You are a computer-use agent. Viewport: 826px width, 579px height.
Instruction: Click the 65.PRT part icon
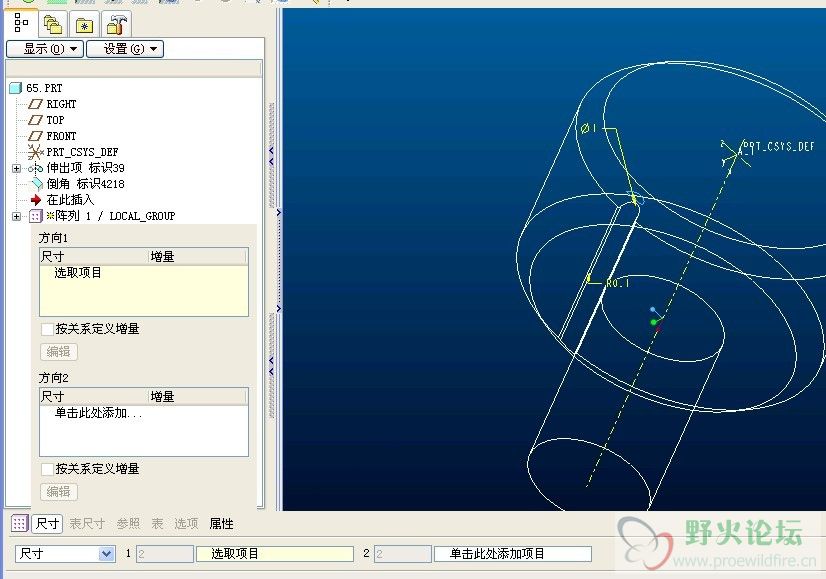tap(16, 88)
